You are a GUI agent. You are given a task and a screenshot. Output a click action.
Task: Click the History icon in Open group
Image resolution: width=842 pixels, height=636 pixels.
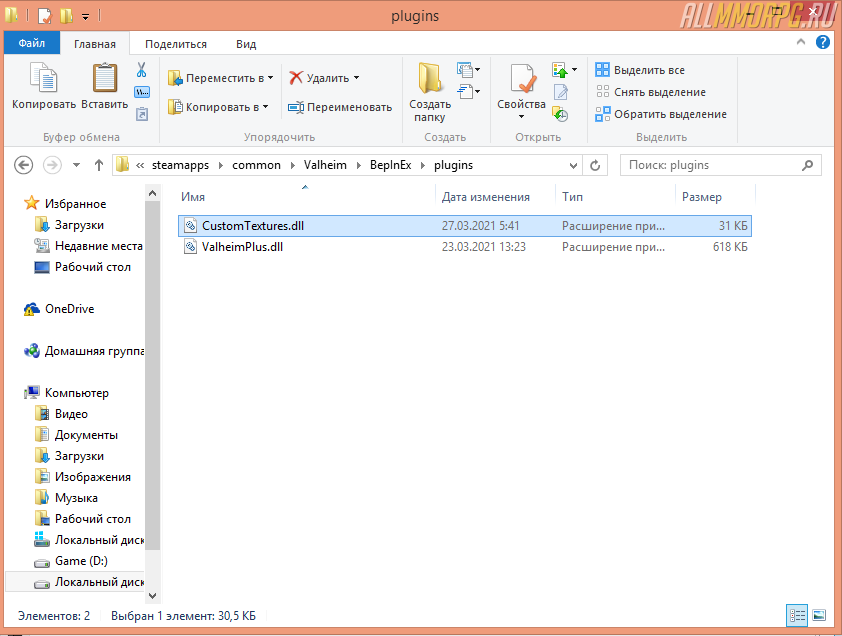point(560,114)
